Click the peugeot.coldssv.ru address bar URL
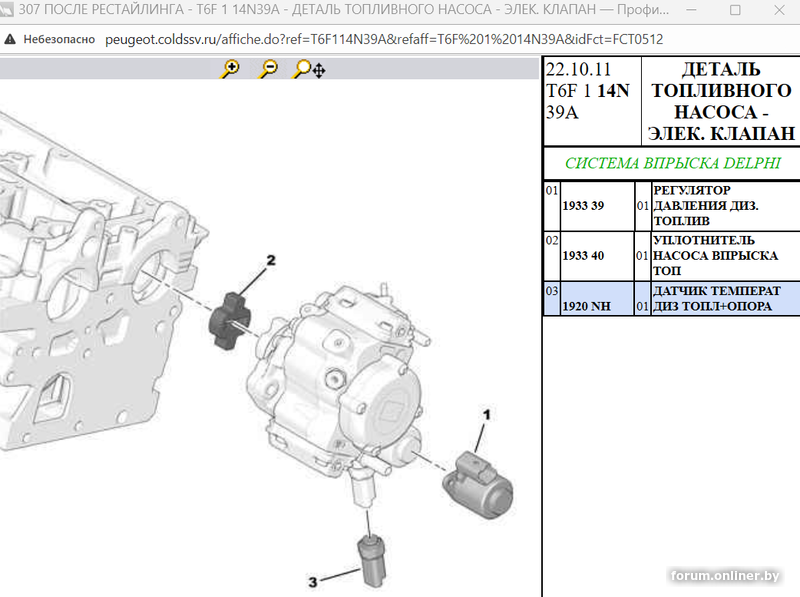This screenshot has height=597, width=800. [x=384, y=39]
